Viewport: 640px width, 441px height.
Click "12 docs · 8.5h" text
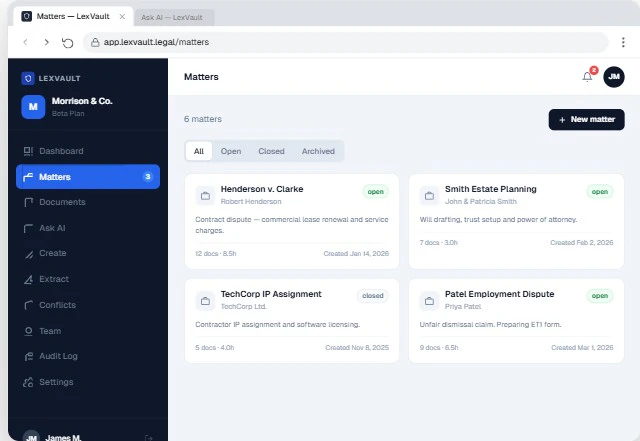216,254
